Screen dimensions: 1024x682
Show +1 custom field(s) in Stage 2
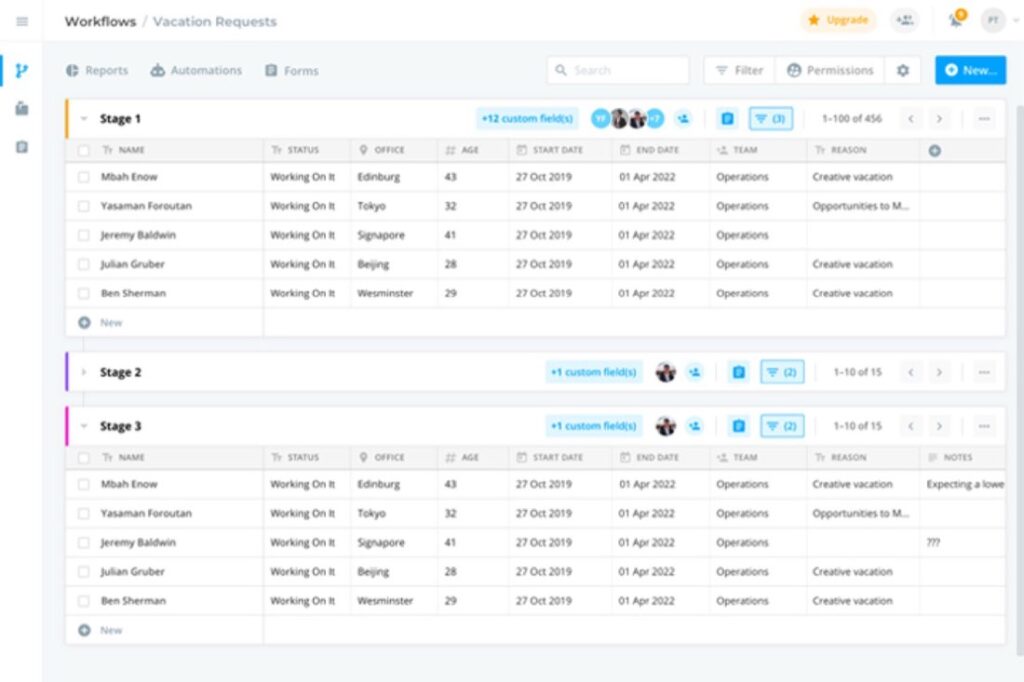(594, 372)
